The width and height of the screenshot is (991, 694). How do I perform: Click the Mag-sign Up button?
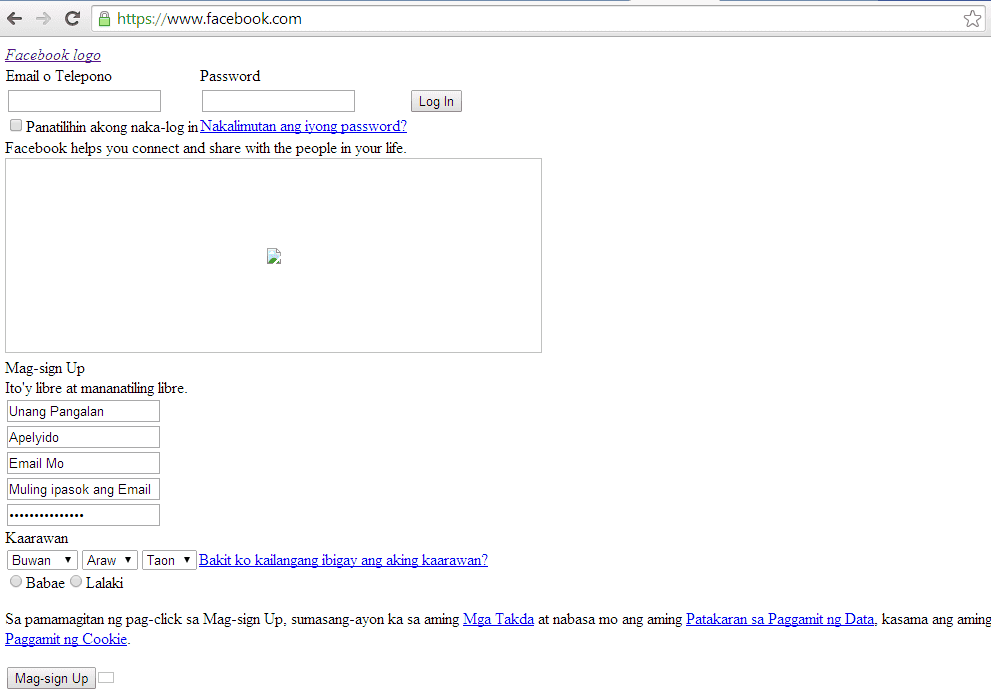tap(51, 678)
